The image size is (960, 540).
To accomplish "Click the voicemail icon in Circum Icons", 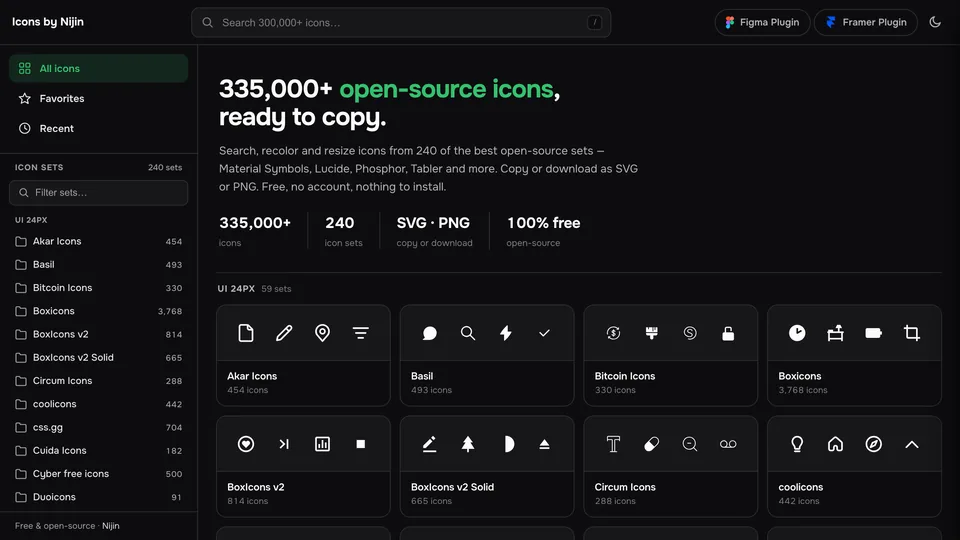I will coord(728,444).
